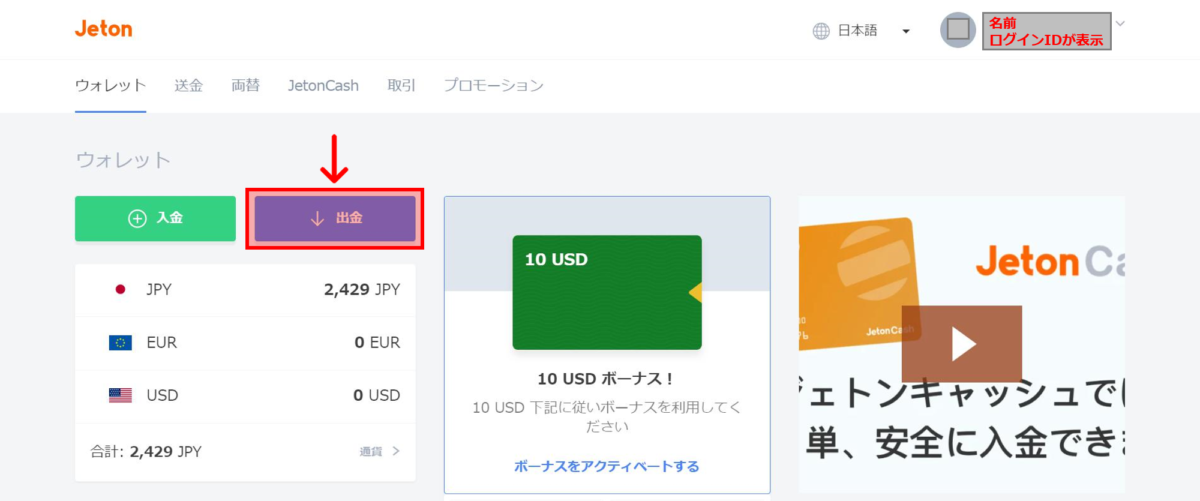Play the JetonCash promo video
The width and height of the screenshot is (1200, 501).
pos(962,344)
